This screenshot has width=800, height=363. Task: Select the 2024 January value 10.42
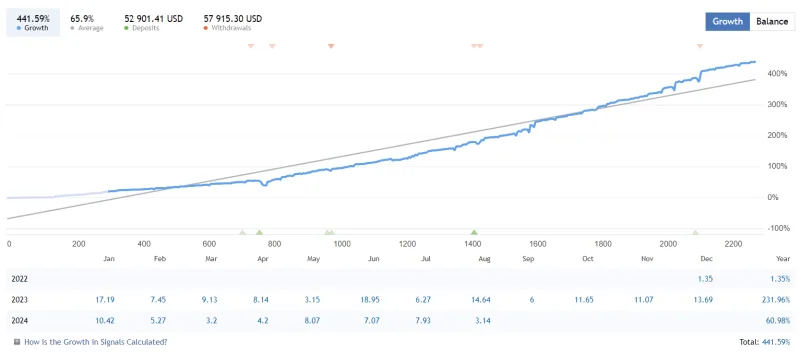click(104, 321)
